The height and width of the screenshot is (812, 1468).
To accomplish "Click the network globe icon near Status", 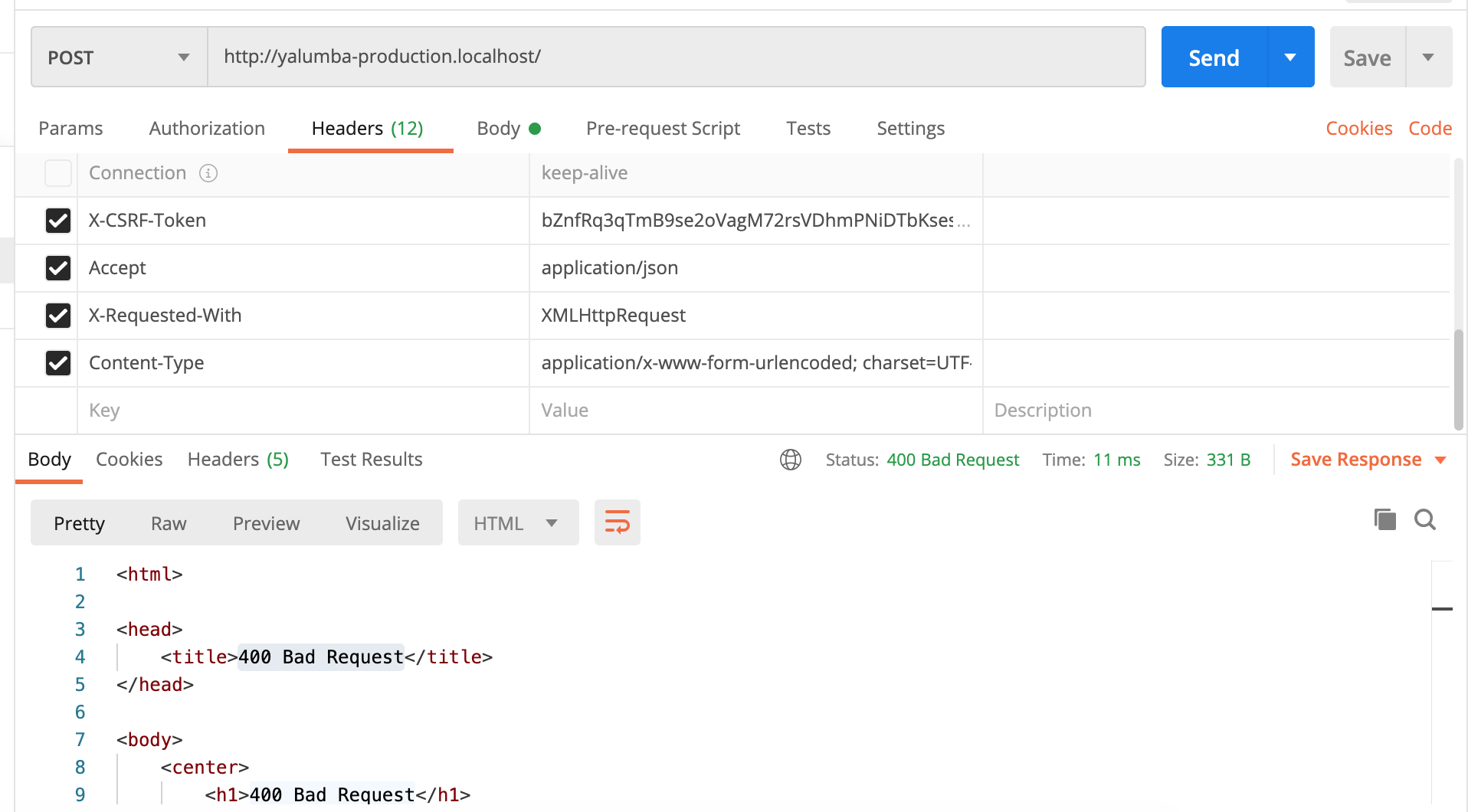I will pos(791,460).
